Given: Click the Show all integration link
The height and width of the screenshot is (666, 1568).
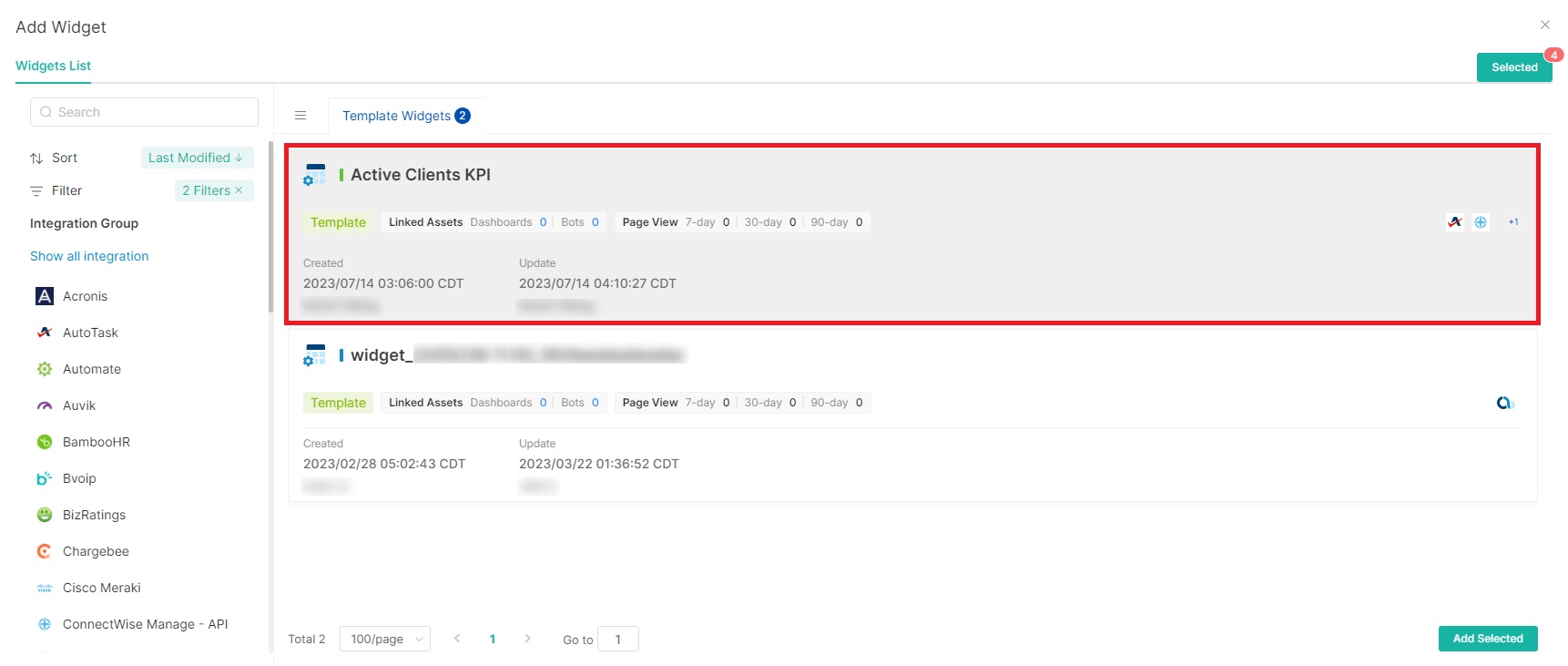Looking at the screenshot, I should tap(89, 256).
